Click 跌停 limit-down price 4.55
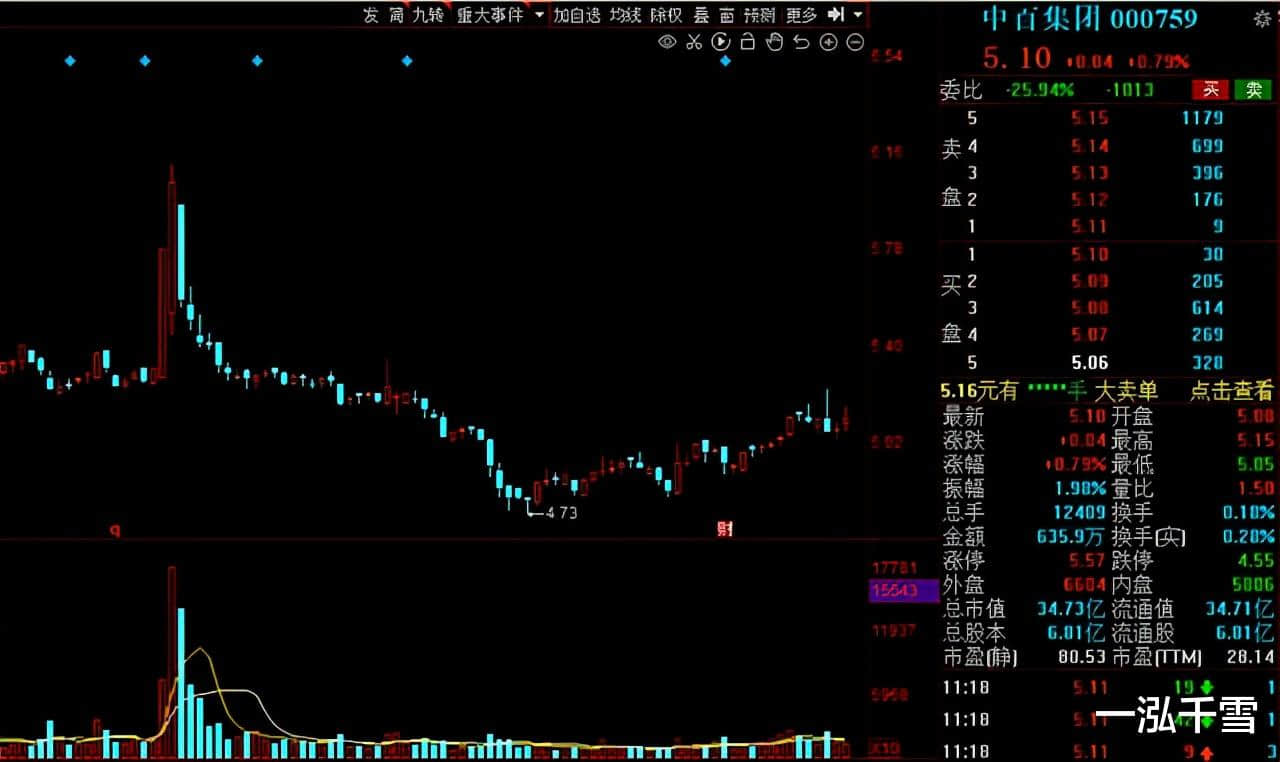 click(1255, 561)
